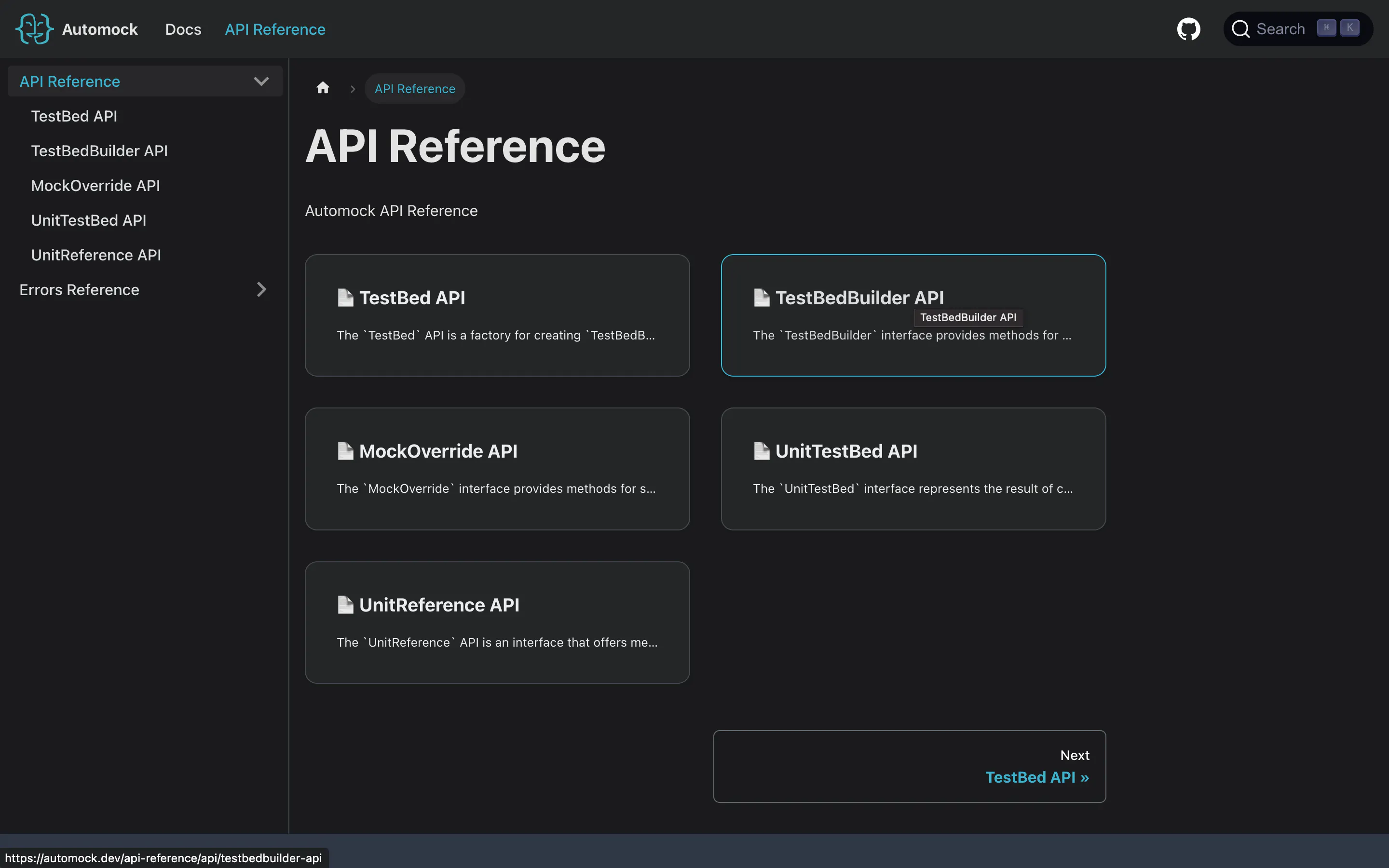Screen dimensions: 1389x868
Task: Select TestBedBuilder API in the sidebar
Action: pos(99,150)
